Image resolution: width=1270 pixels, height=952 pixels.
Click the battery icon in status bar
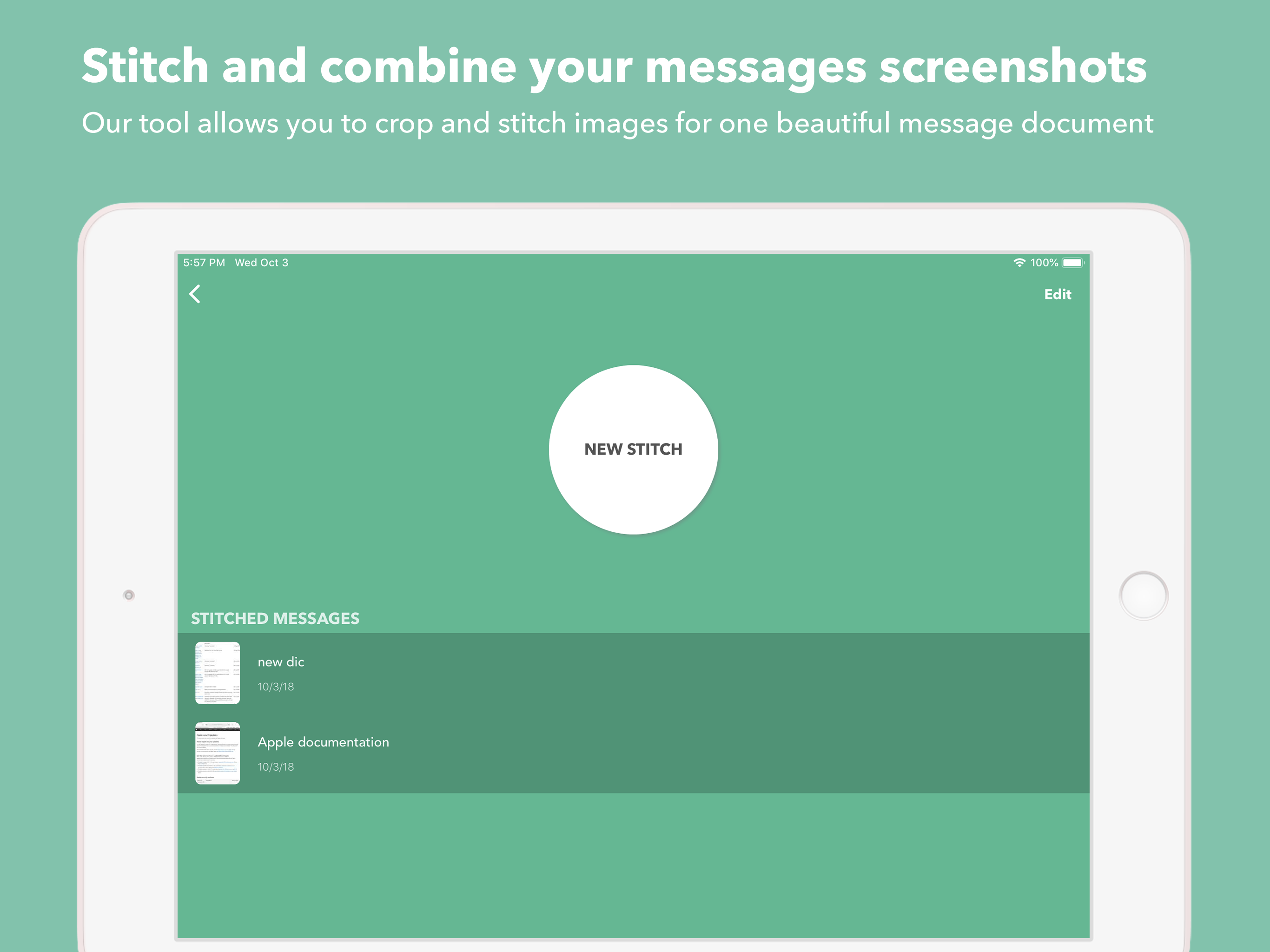[1072, 263]
